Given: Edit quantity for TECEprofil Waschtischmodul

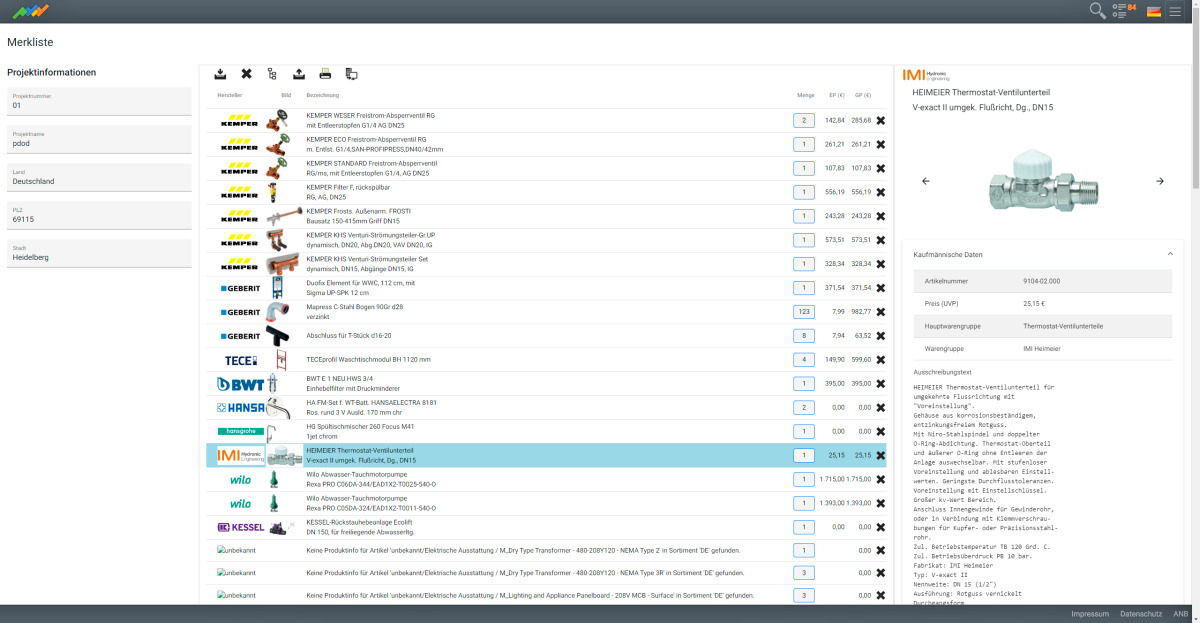Looking at the screenshot, I should click(804, 360).
